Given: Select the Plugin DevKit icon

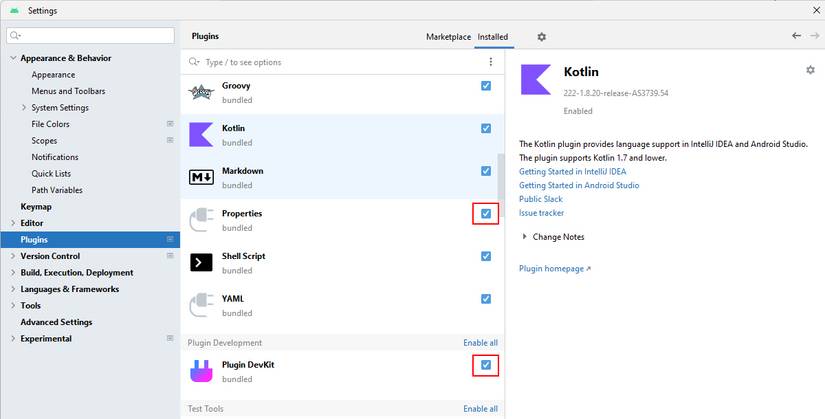Looking at the screenshot, I should [x=201, y=372].
